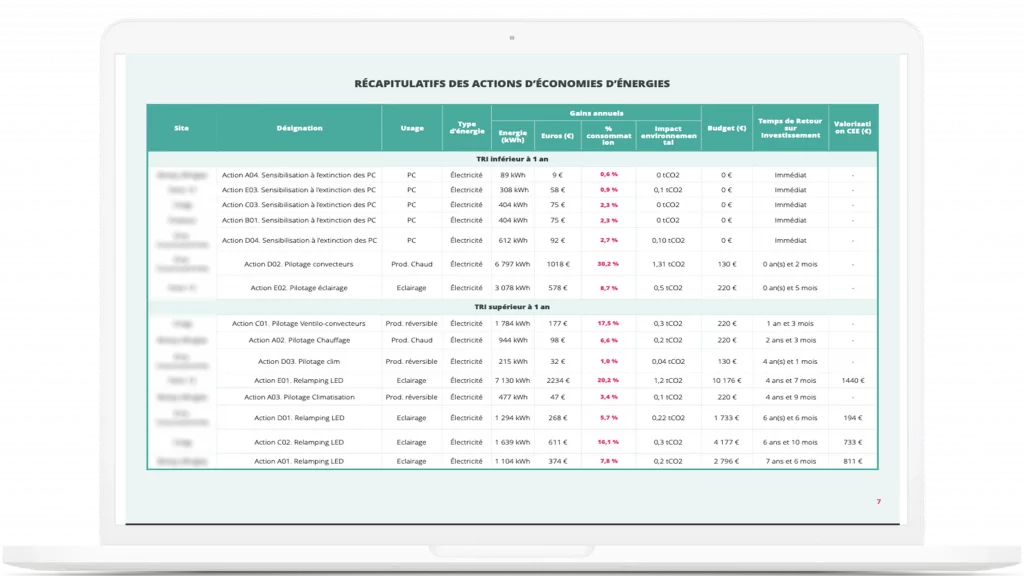Select 'Action A03. Pilotage Climatisation' cell
1024x576 pixels.
[299, 397]
